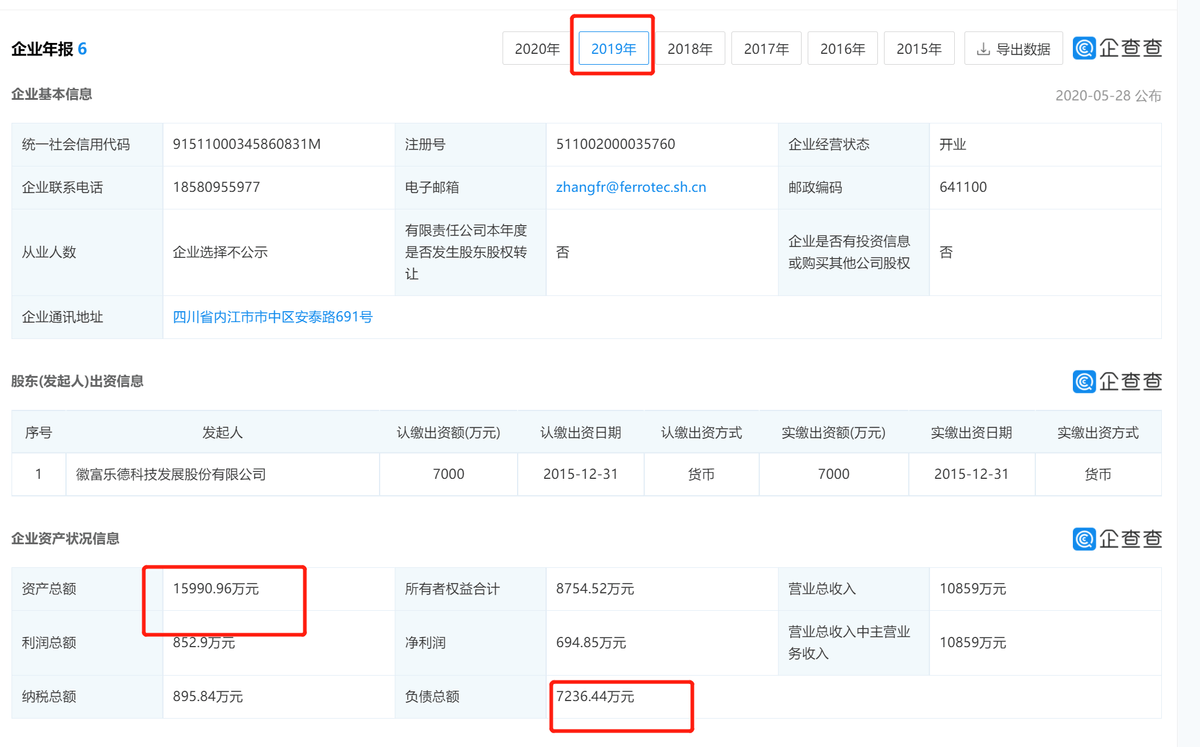Viewport: 1200px width, 747px height.
Task: Click shareholder name 微富乐德科技发展股份有限公司
Action: coord(171,474)
